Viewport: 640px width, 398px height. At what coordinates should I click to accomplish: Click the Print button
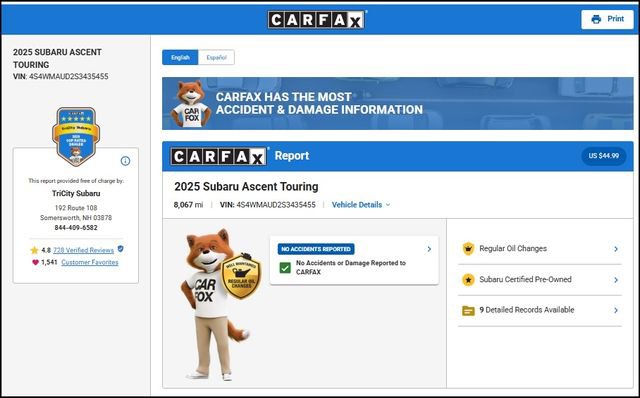point(607,19)
